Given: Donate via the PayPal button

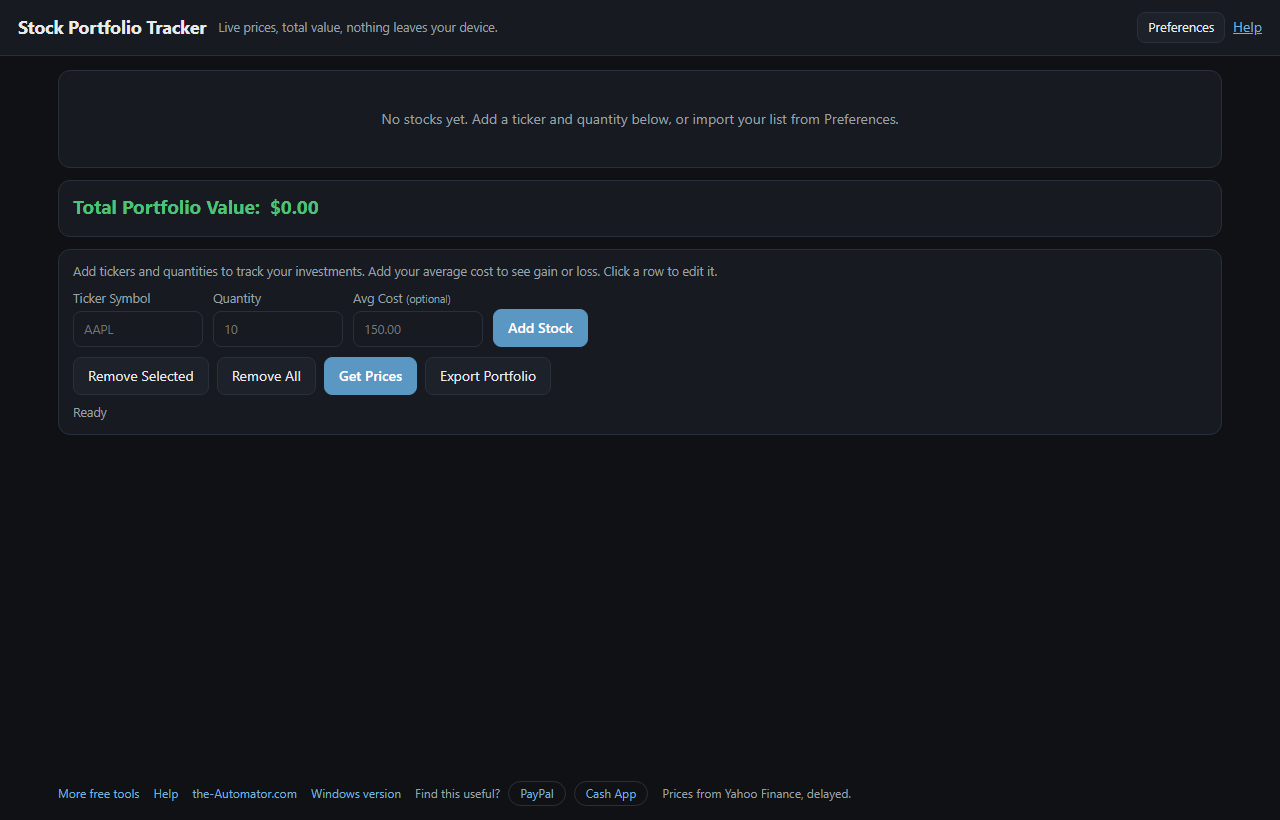Looking at the screenshot, I should tap(537, 794).
